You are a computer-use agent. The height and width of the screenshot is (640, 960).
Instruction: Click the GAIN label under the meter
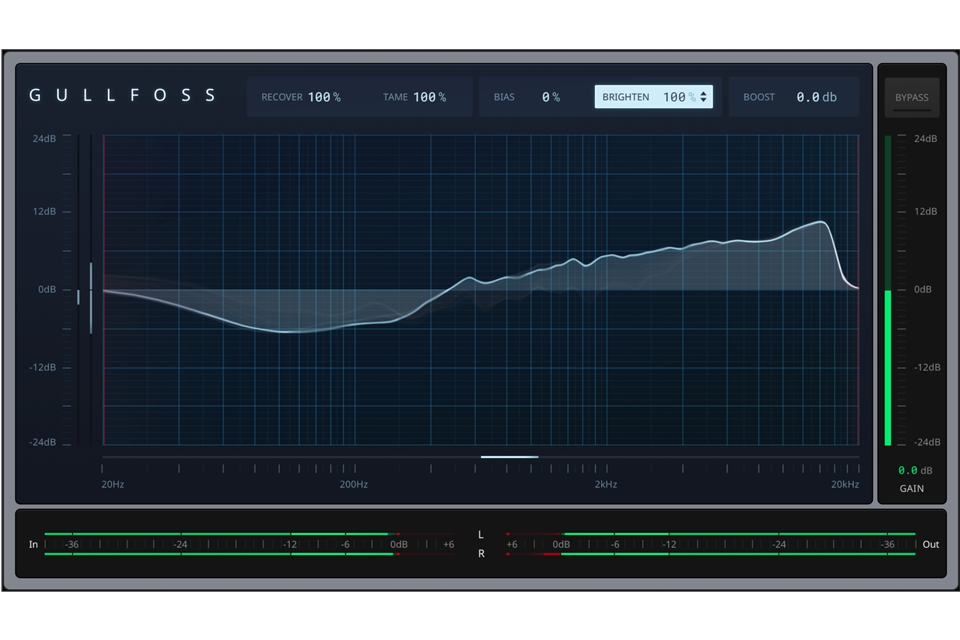click(911, 489)
